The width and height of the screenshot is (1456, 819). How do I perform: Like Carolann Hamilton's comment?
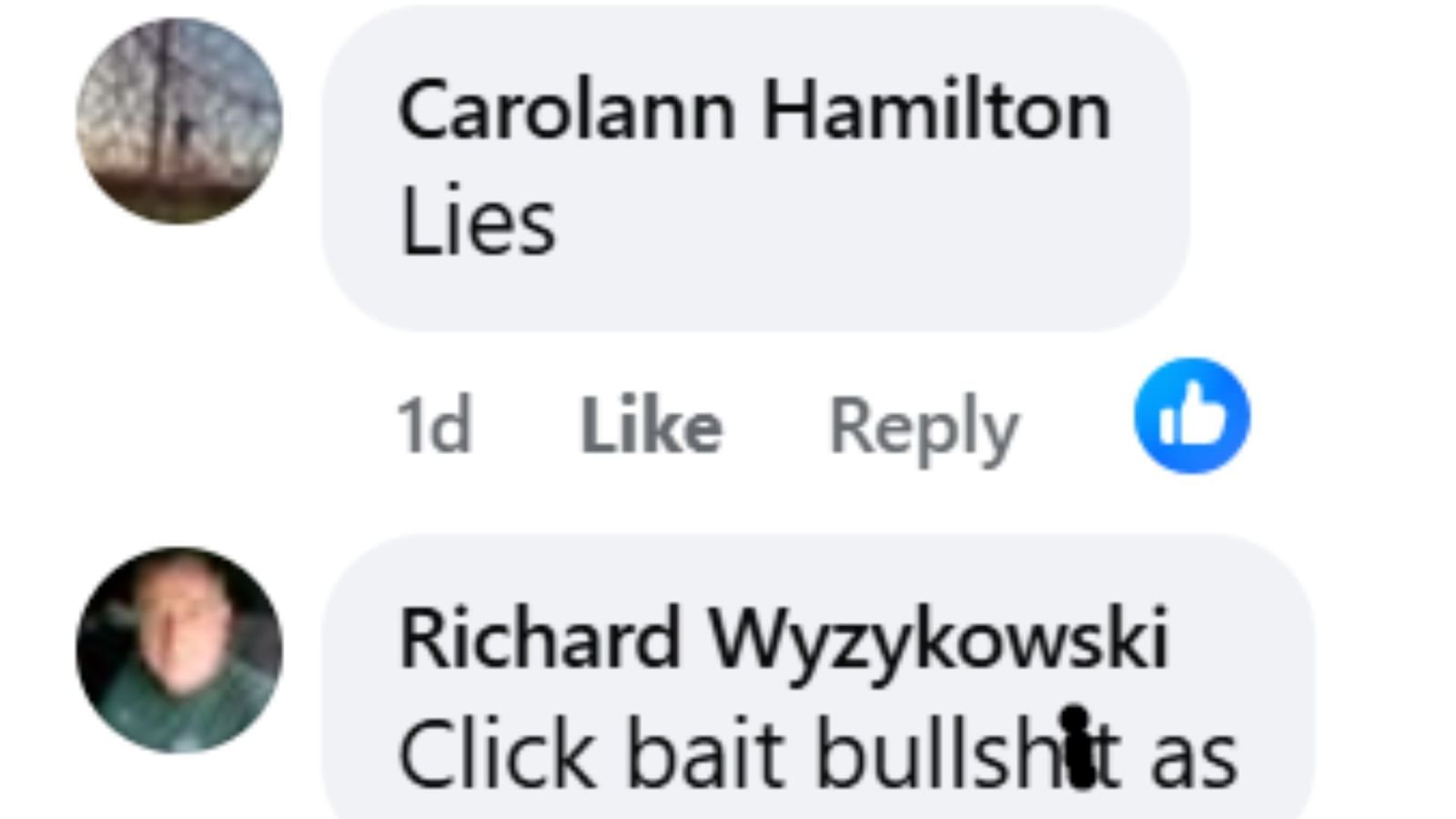tap(652, 426)
